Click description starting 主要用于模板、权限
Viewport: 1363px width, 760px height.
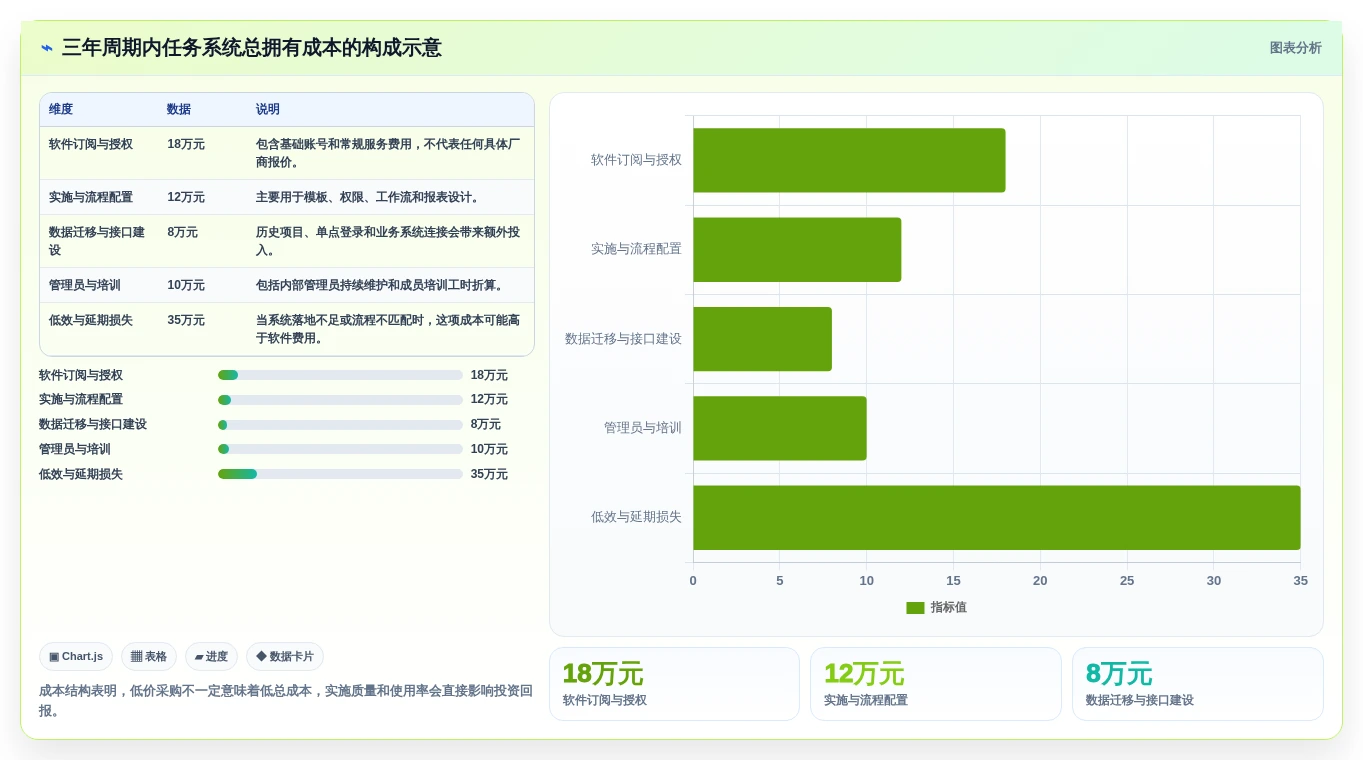(x=370, y=198)
